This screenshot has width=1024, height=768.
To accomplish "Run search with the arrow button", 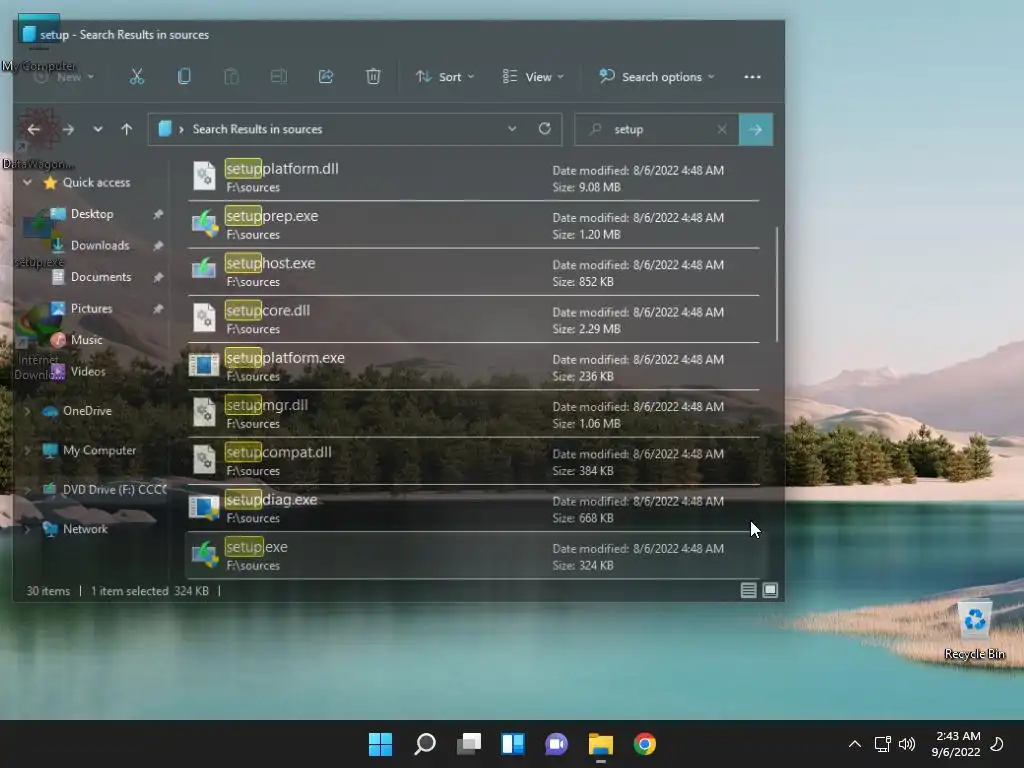I will tap(756, 129).
